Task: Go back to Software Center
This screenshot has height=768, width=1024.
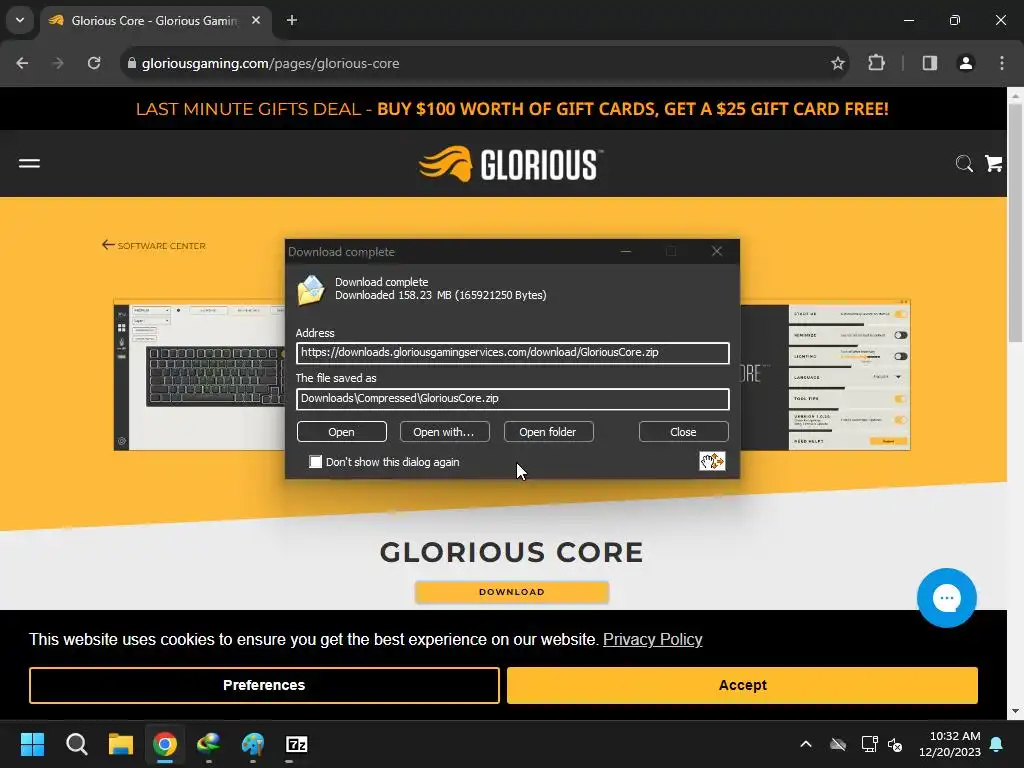Action: pyautogui.click(x=154, y=246)
